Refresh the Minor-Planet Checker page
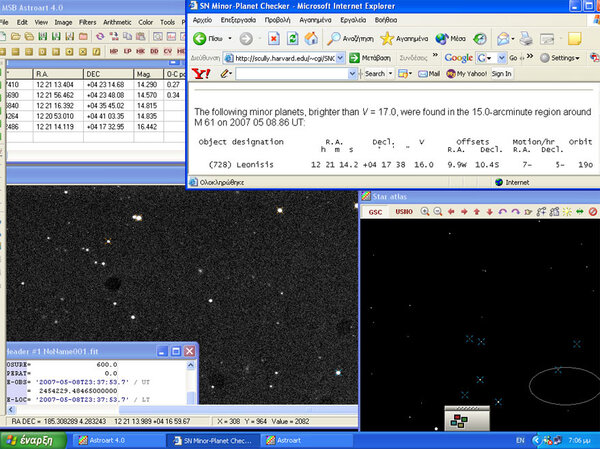Screen dimensions: 600x449 pos(293,38)
